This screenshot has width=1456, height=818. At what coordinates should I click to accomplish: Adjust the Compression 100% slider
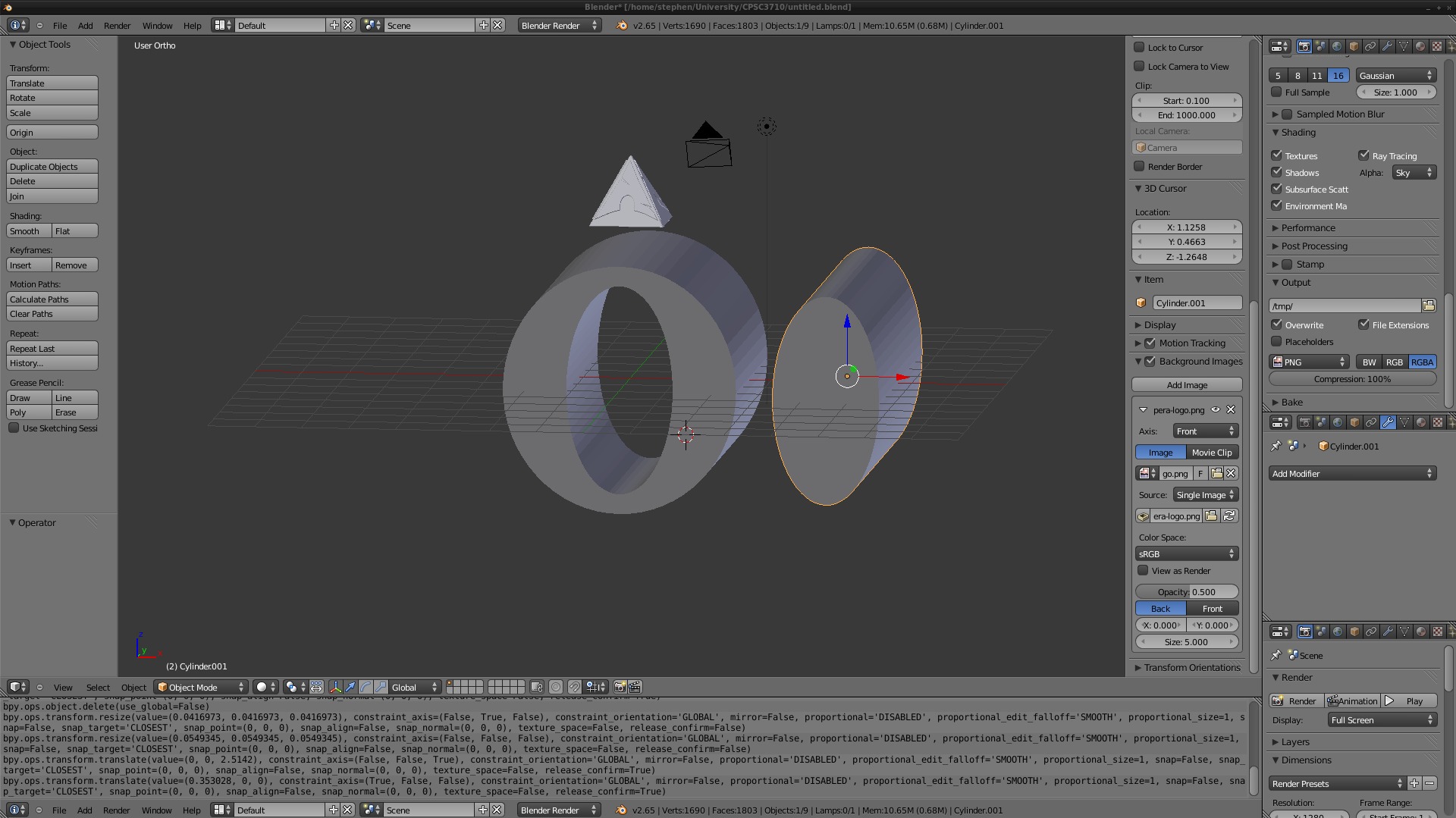[1352, 378]
